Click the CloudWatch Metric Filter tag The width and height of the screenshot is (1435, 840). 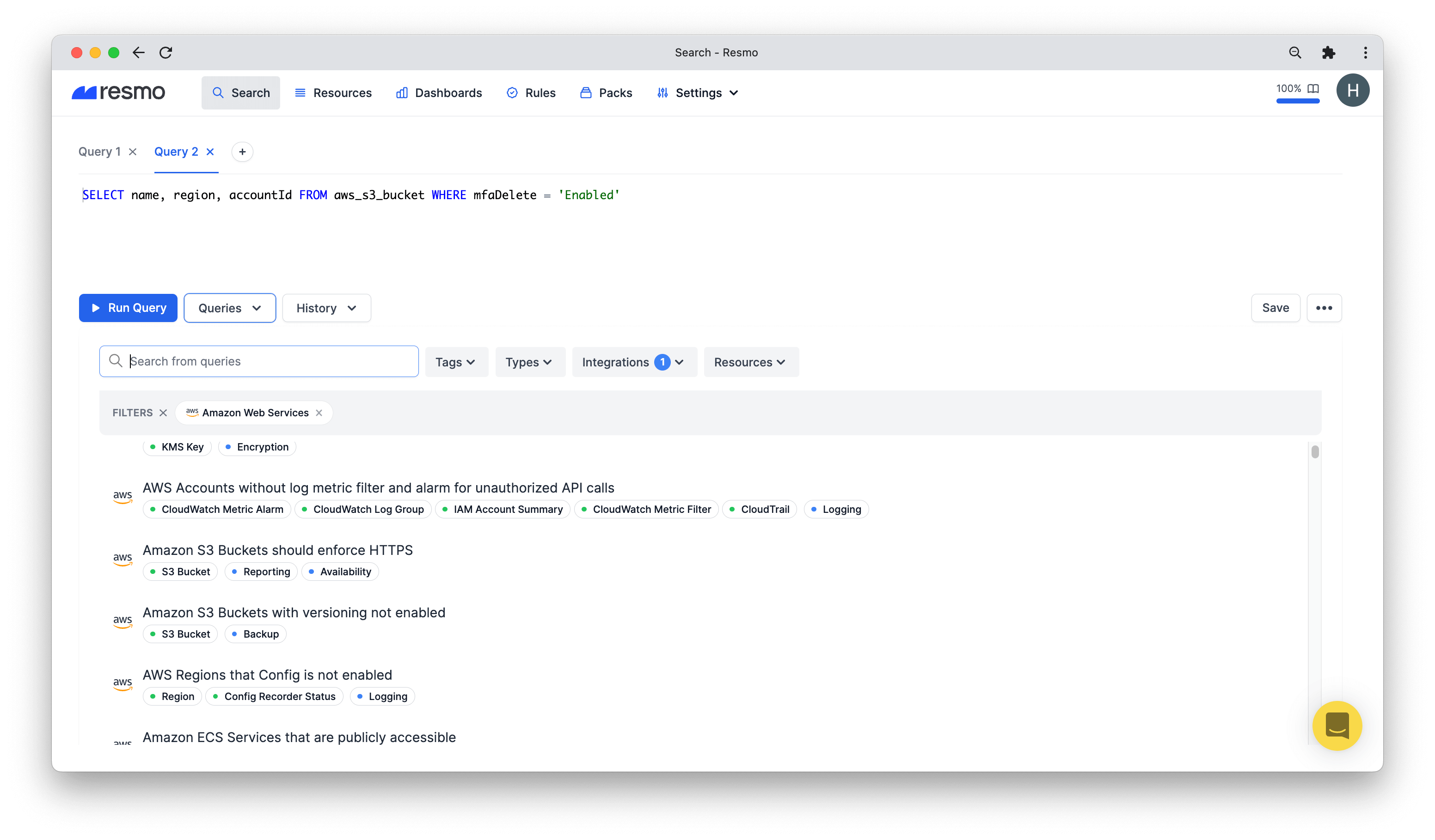(x=647, y=509)
